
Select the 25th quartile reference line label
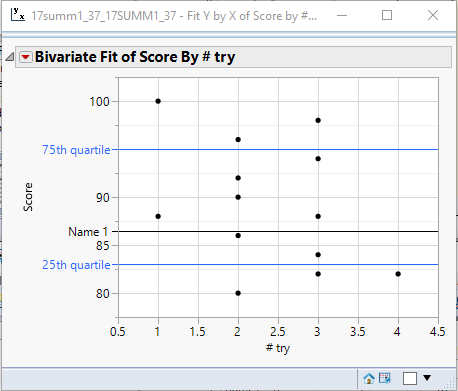(x=76, y=265)
